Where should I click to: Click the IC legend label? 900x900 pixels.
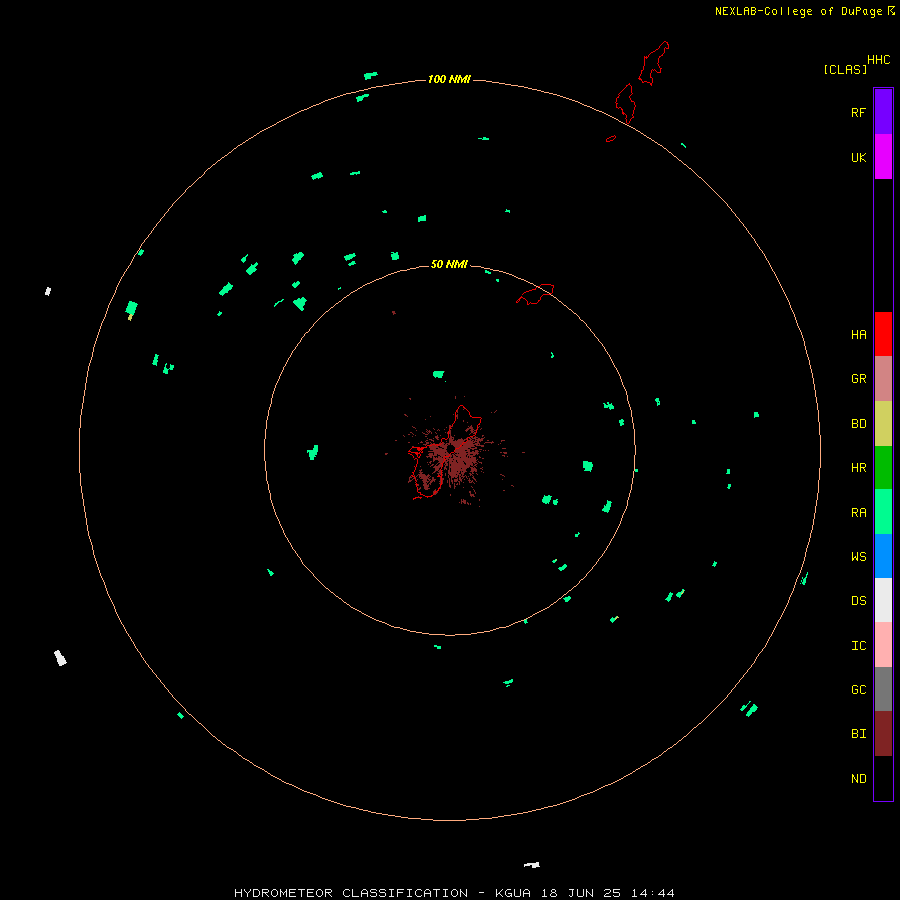click(x=859, y=646)
